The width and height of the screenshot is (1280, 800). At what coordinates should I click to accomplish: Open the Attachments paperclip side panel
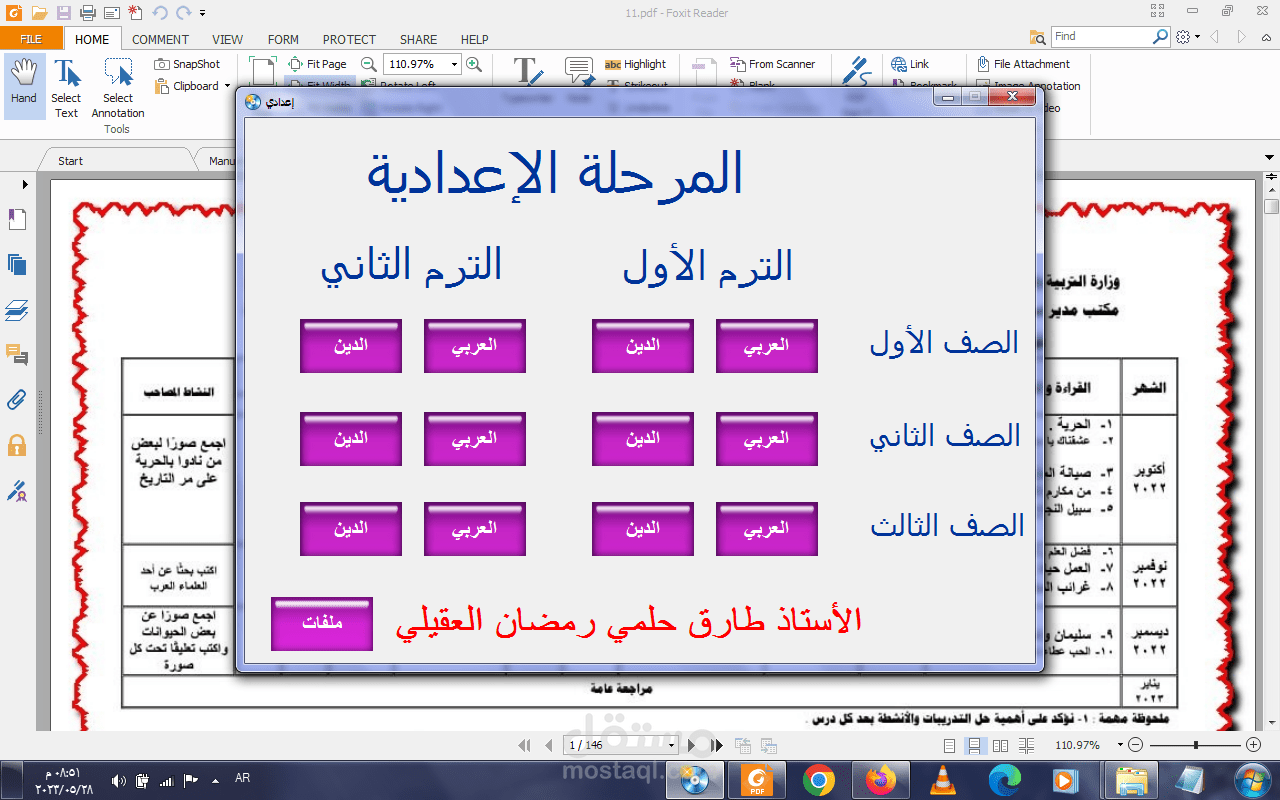click(x=17, y=400)
